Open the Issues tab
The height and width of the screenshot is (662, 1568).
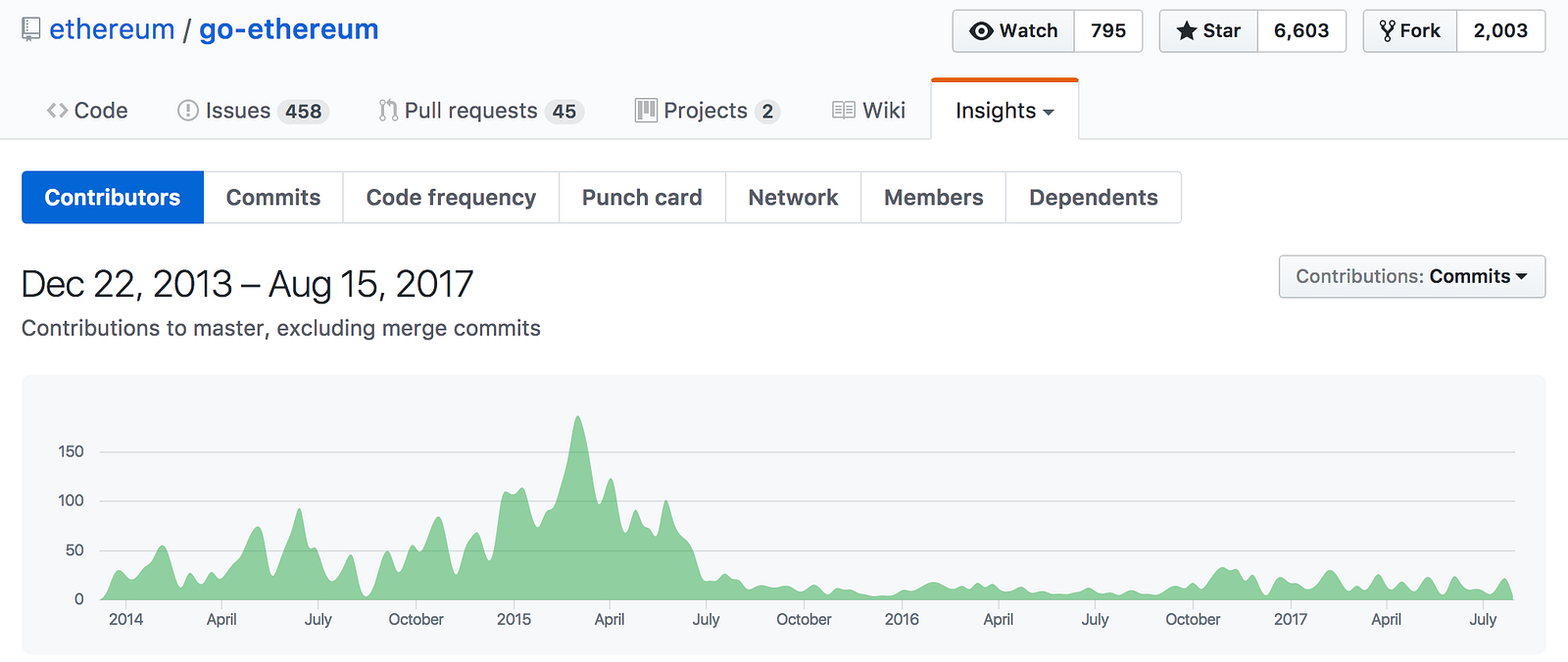point(253,111)
